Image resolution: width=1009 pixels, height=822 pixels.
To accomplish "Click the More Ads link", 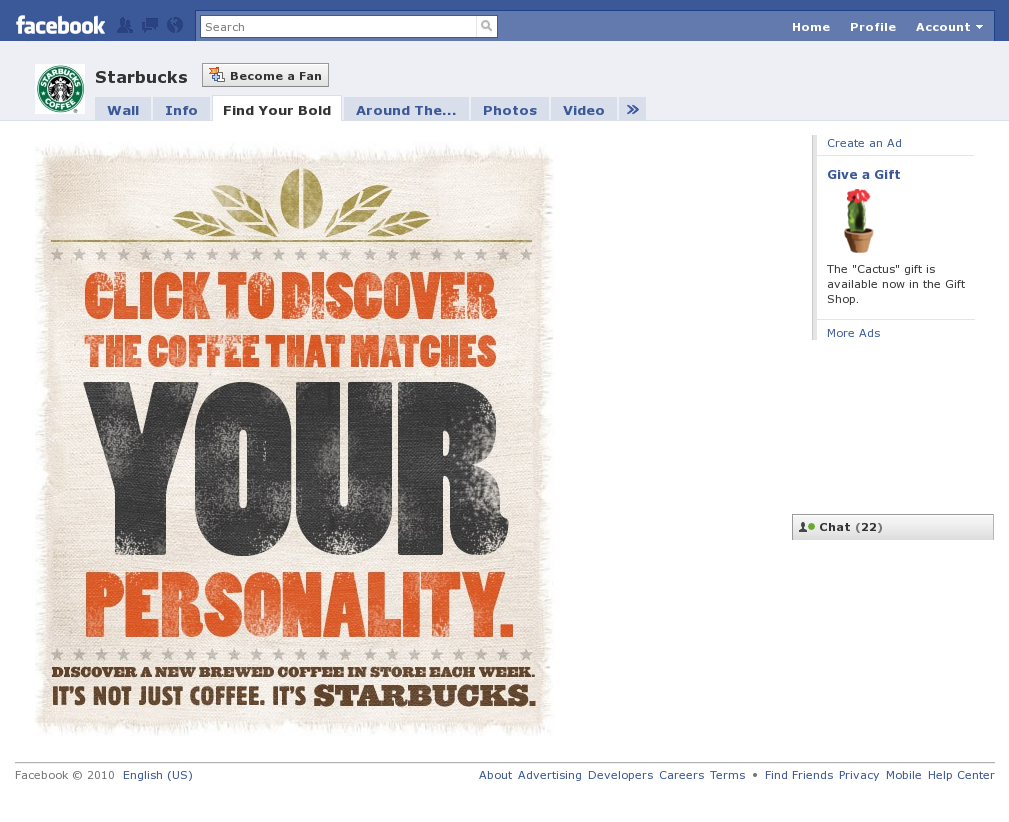I will tap(853, 333).
